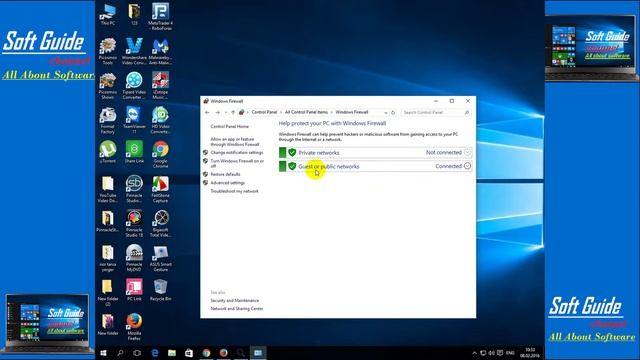This screenshot has width=640, height=360.
Task: Open the Action Center notification icon
Action: [500, 353]
